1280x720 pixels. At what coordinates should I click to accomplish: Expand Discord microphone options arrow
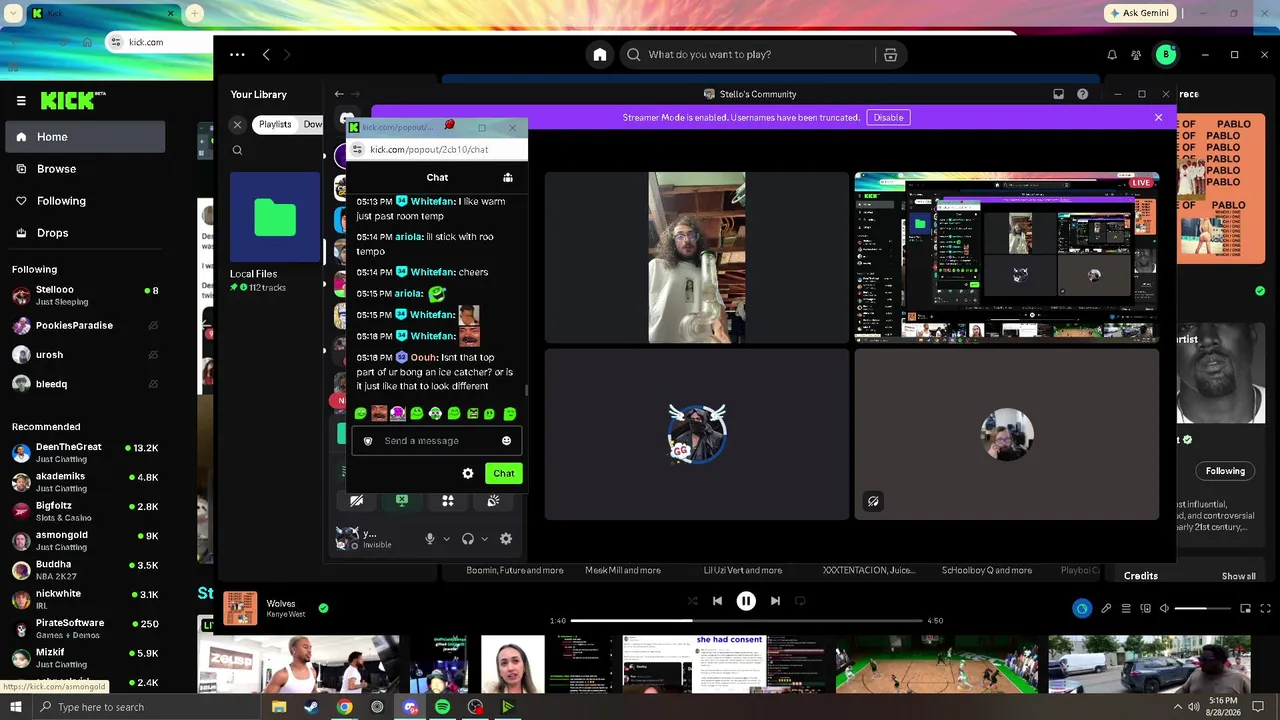446,539
